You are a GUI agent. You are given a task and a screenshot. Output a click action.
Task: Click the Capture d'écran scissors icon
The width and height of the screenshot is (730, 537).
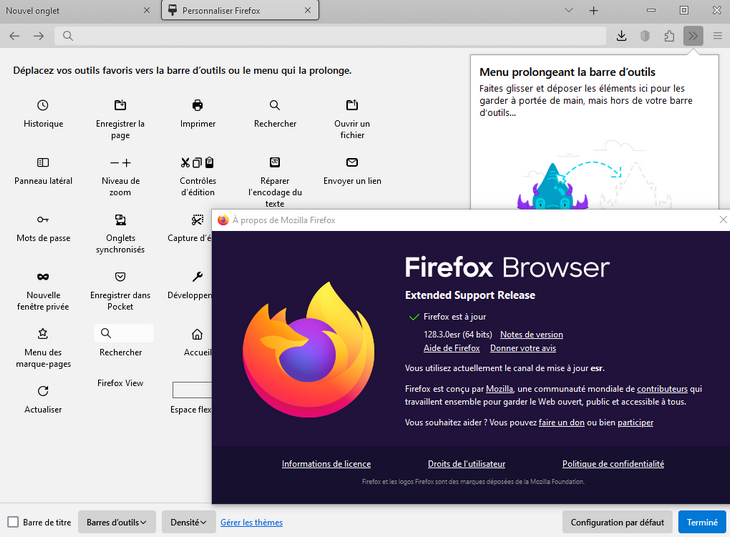[197, 219]
